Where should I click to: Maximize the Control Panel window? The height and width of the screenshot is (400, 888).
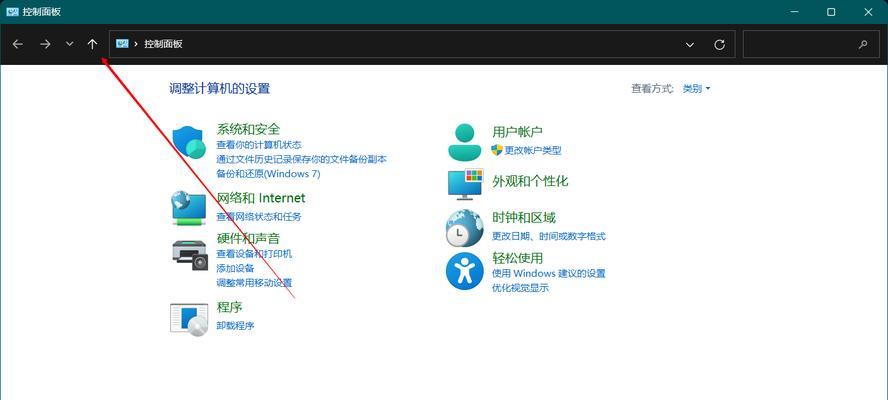pyautogui.click(x=831, y=12)
